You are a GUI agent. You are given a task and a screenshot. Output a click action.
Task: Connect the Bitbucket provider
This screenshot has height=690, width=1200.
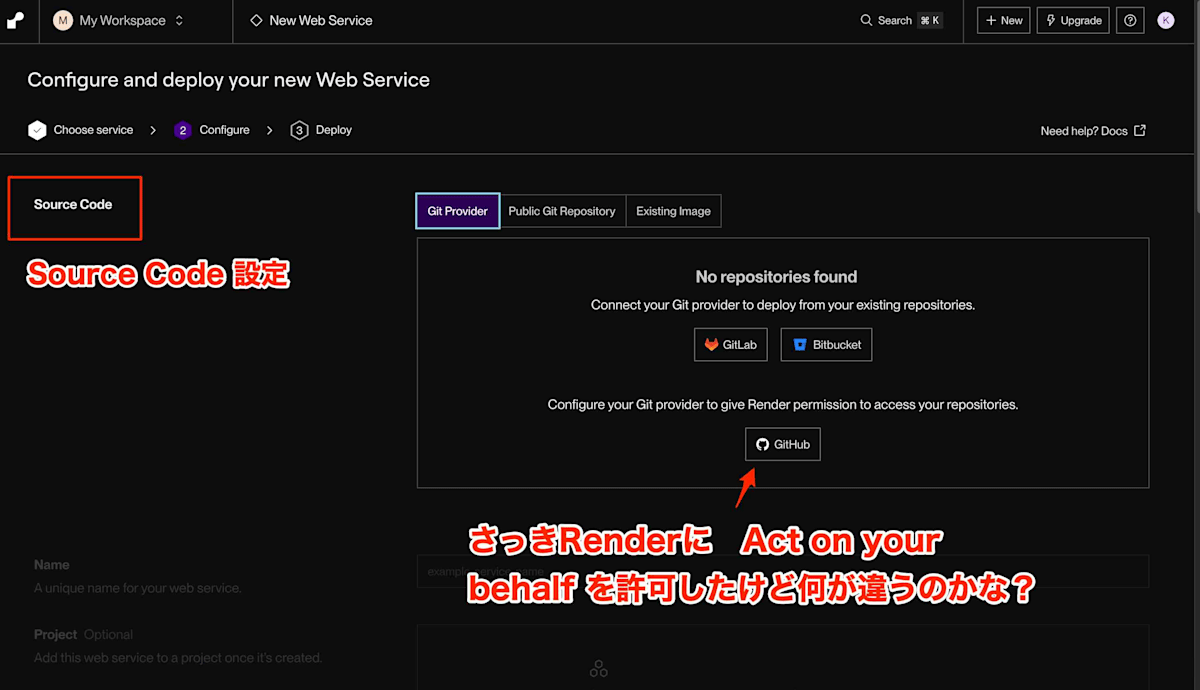[x=826, y=344]
